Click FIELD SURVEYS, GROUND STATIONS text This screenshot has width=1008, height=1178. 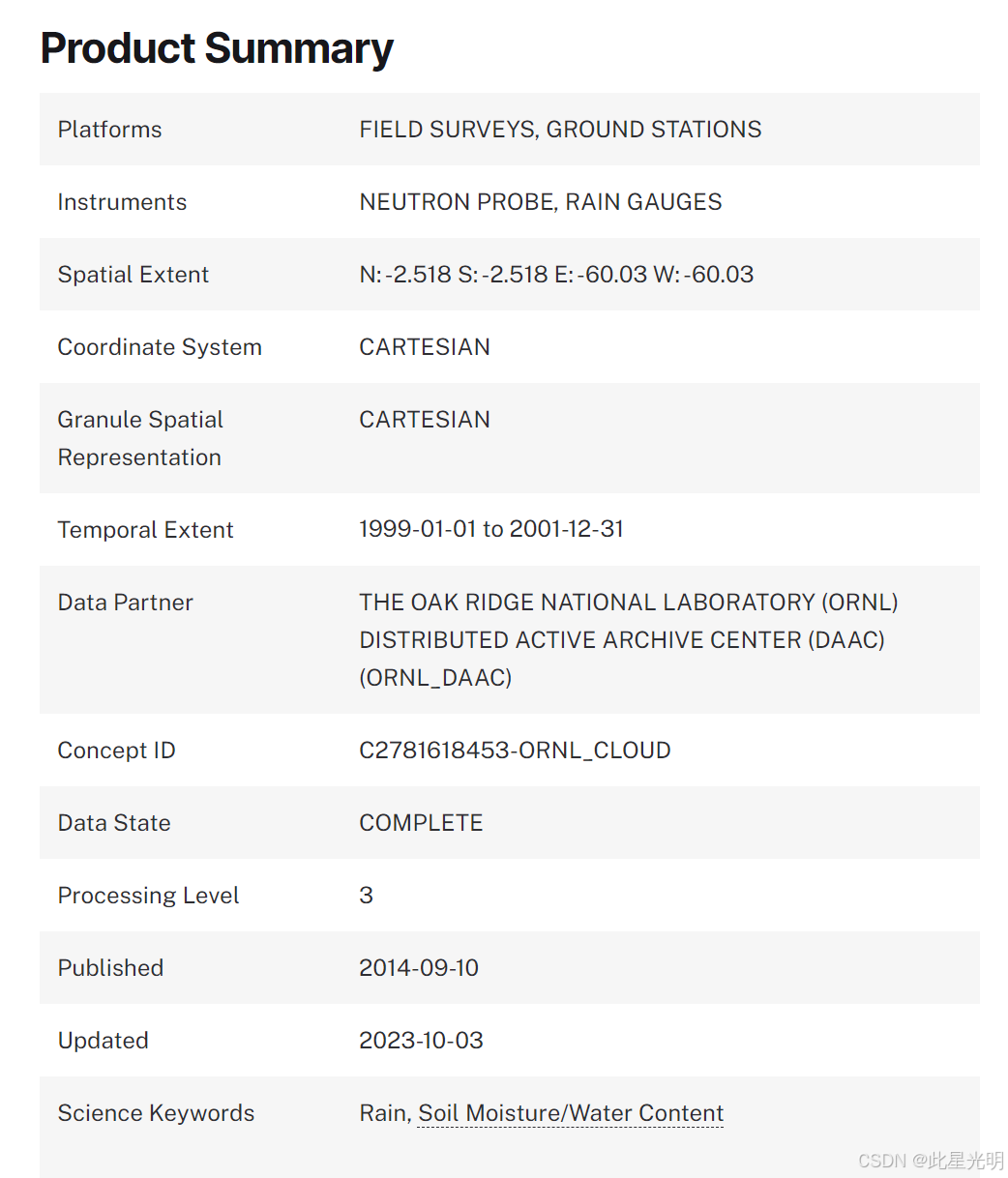click(560, 130)
